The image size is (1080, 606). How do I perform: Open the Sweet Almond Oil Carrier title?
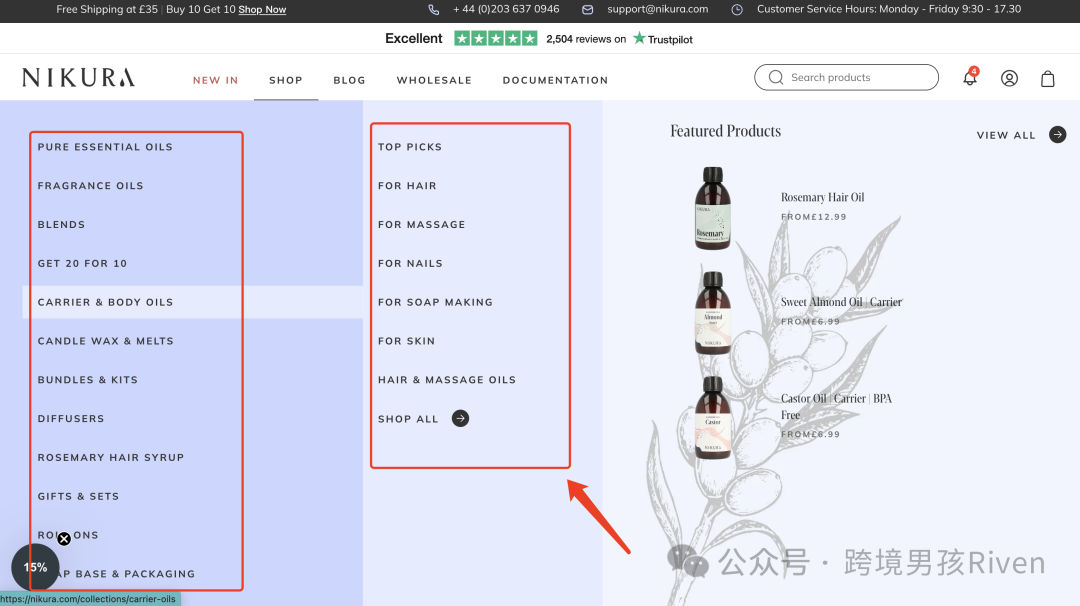click(x=841, y=302)
